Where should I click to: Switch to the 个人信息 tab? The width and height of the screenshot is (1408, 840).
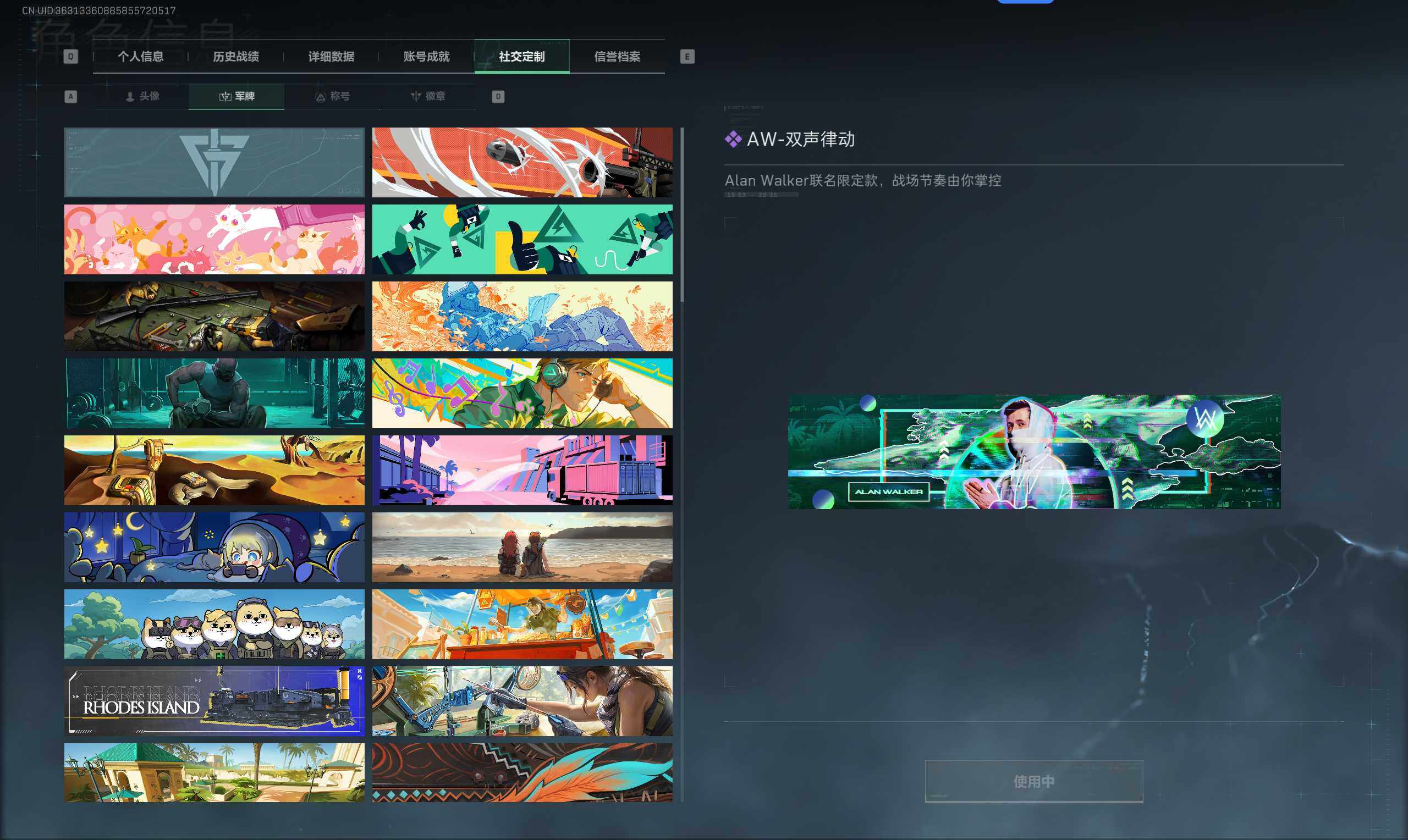pos(141,57)
